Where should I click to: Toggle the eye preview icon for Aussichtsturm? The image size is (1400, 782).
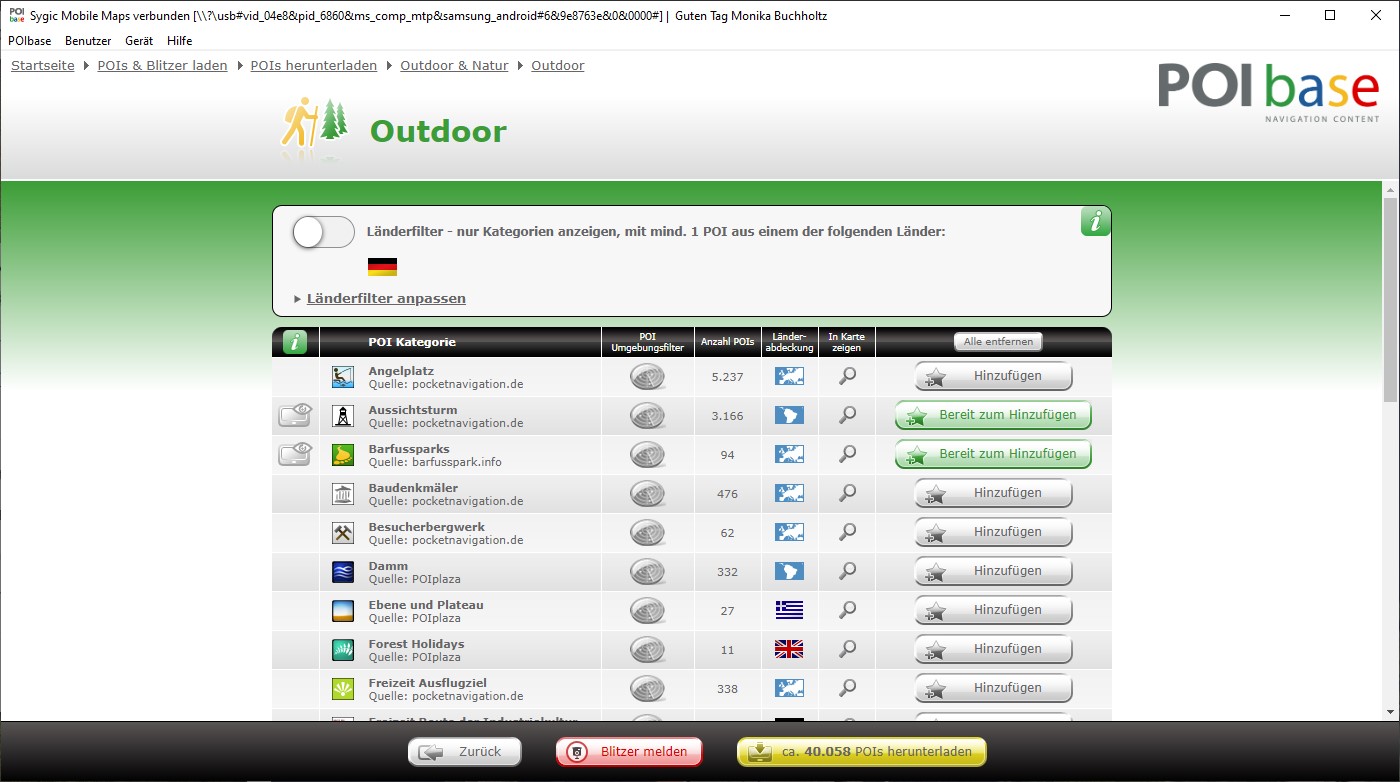(295, 415)
